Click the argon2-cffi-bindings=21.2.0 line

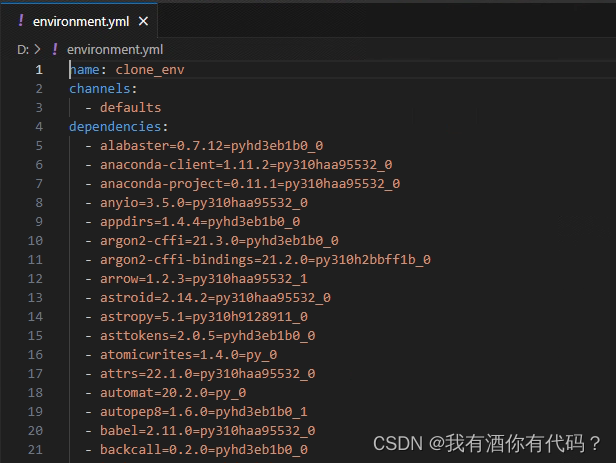265,260
